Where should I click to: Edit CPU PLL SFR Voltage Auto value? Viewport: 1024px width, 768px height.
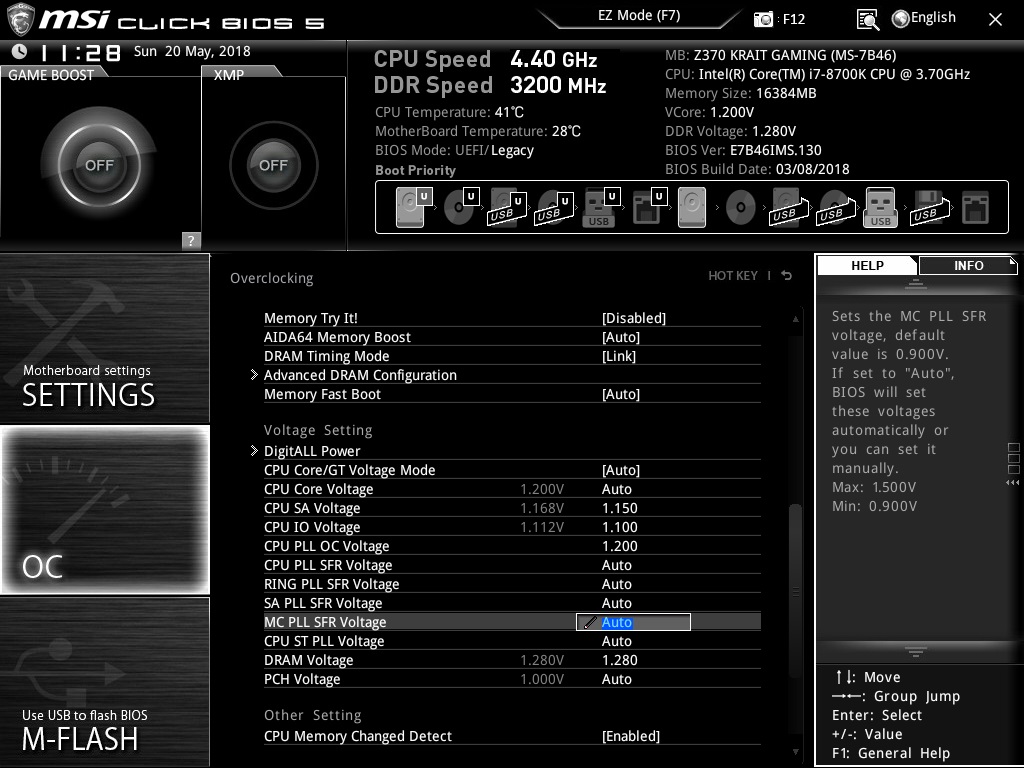[x=616, y=565]
